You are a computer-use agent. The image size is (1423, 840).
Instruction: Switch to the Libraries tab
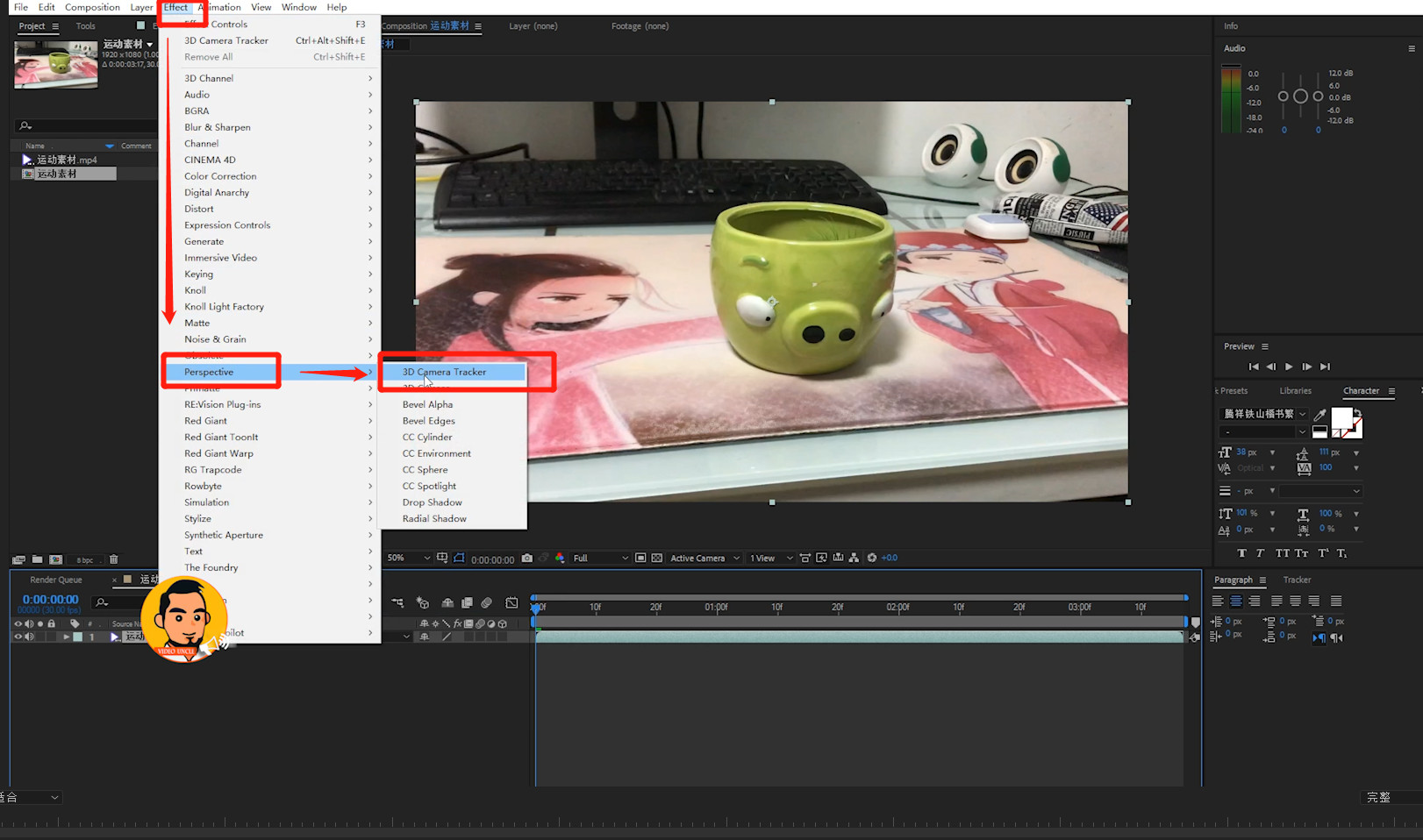[x=1295, y=391]
